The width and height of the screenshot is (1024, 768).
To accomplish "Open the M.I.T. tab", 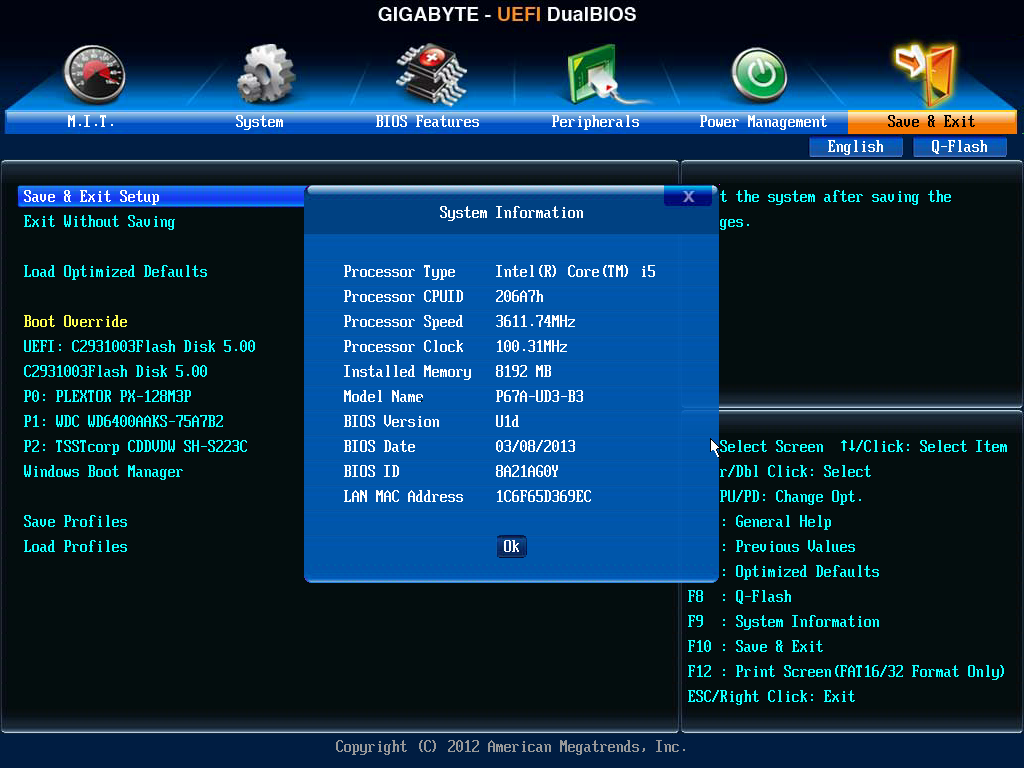I will 91,121.
